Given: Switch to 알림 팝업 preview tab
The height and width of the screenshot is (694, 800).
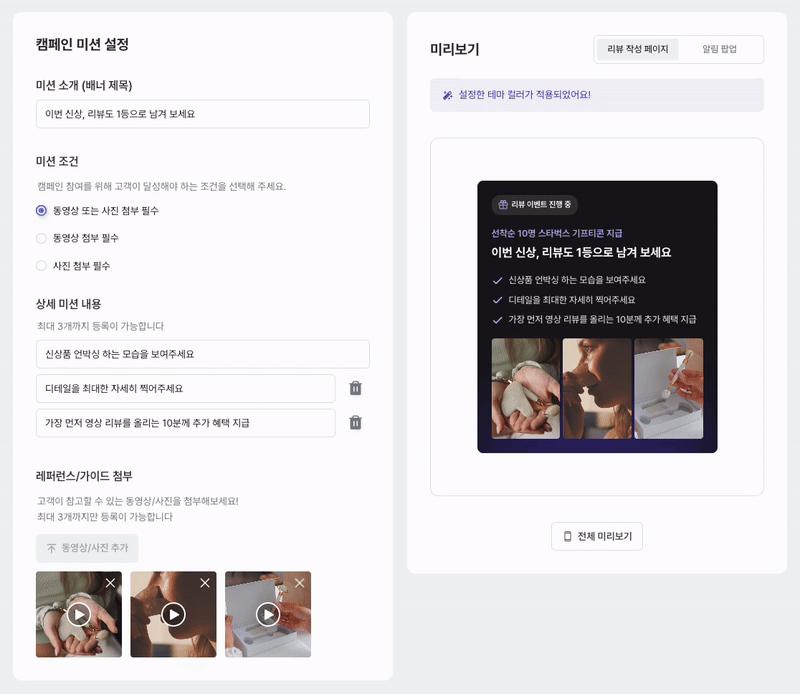Looking at the screenshot, I should coord(719,49).
